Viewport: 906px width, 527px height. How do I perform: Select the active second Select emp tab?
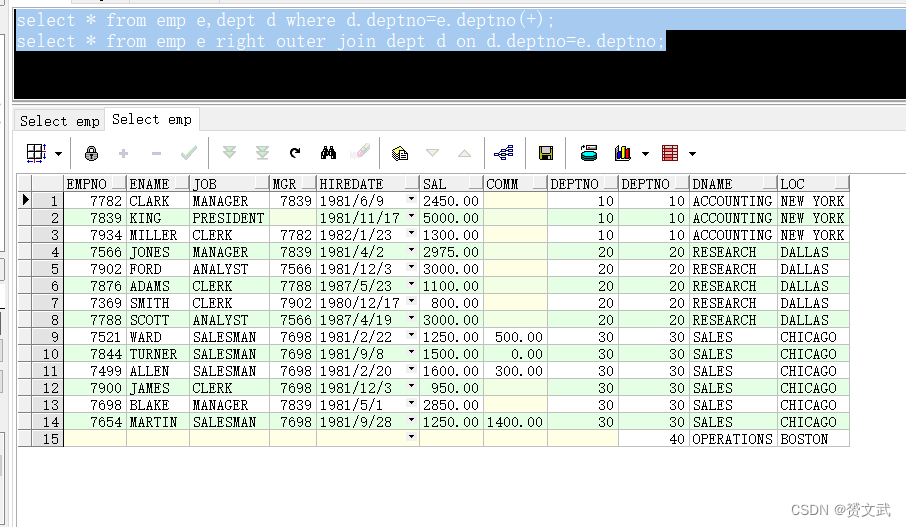(152, 119)
